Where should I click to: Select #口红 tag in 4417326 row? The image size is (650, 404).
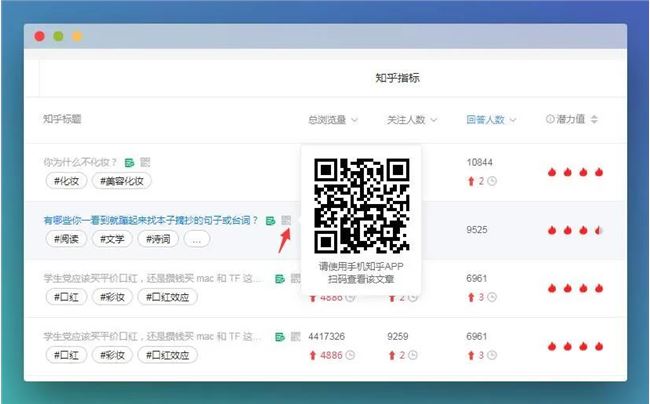[66, 355]
